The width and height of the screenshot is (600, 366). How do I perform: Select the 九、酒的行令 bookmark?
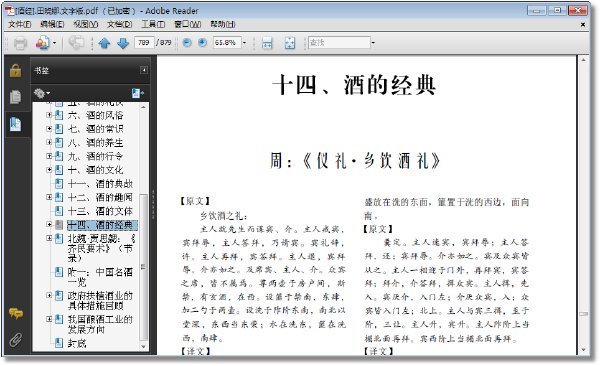click(95, 156)
